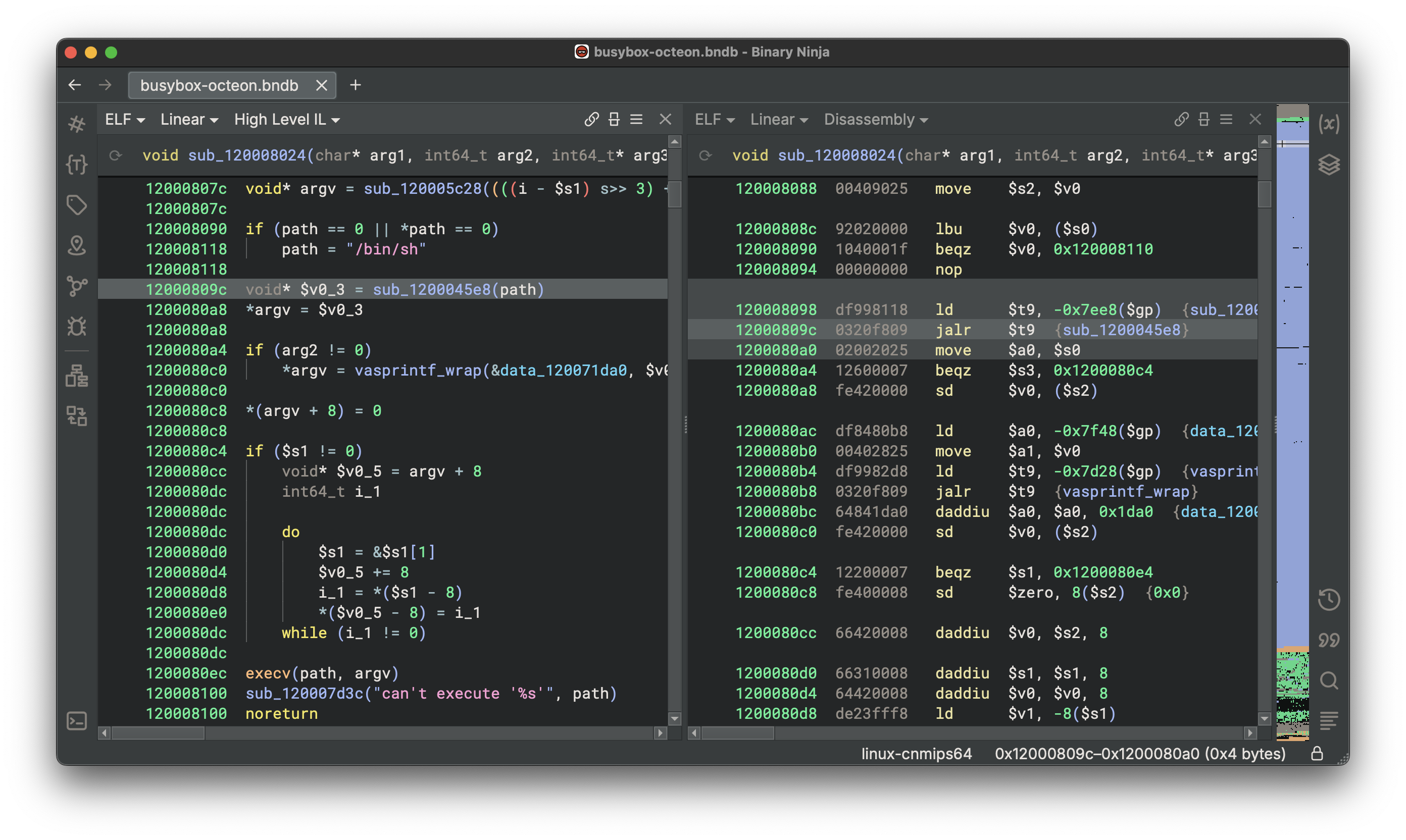Open the scripting console icon
This screenshot has height=840, width=1406.
pos(76,721)
